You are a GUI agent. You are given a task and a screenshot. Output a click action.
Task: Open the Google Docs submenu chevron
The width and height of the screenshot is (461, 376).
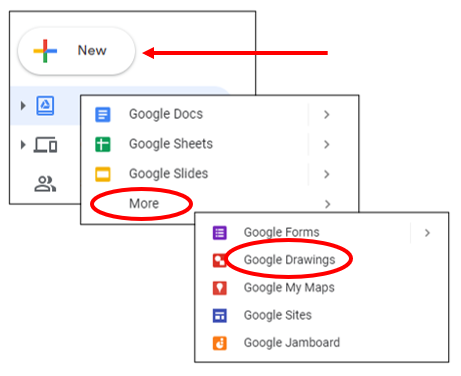coord(327,115)
